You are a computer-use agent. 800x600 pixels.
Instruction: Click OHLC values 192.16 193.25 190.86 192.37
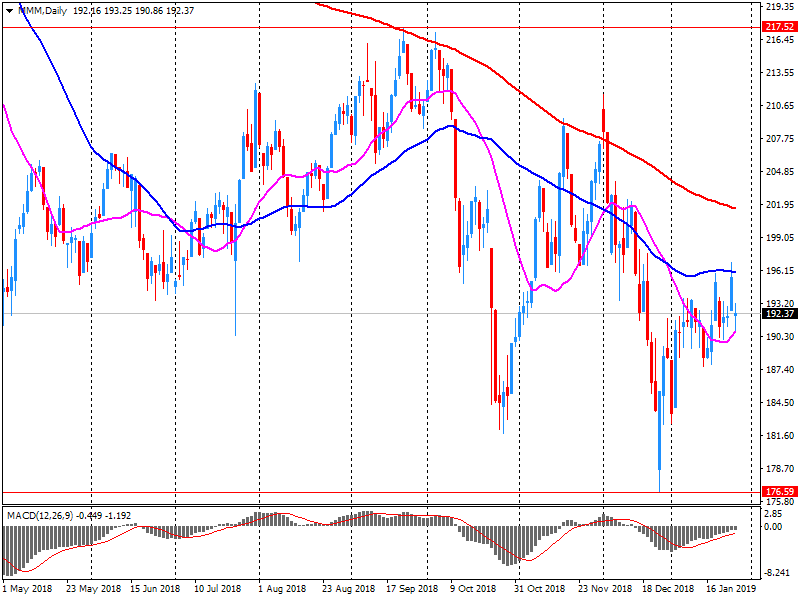134,10
